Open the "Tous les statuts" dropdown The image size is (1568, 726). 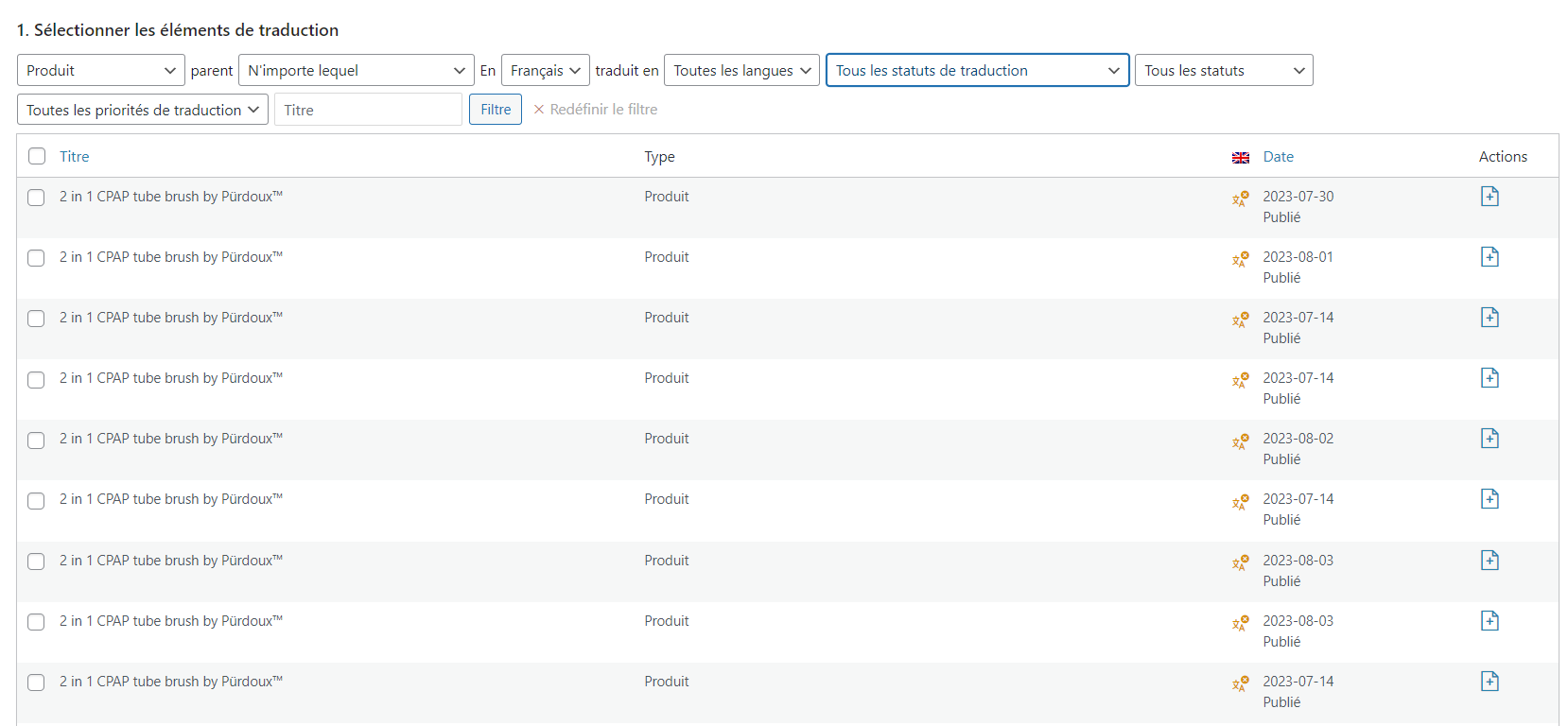pyautogui.click(x=1224, y=70)
